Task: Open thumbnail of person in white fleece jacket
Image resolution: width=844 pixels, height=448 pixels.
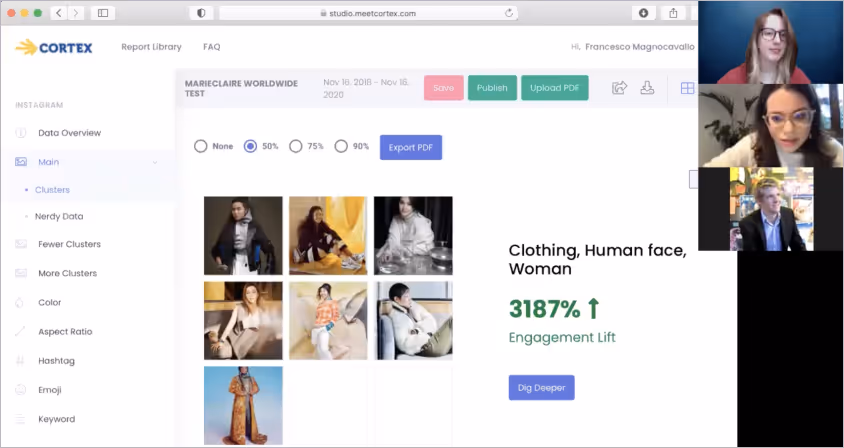Action: tap(413, 320)
